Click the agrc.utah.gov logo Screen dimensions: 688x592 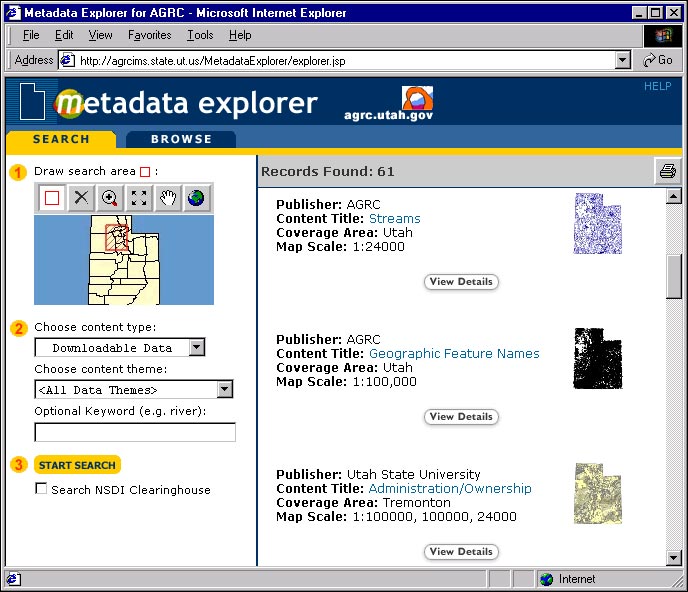(389, 104)
